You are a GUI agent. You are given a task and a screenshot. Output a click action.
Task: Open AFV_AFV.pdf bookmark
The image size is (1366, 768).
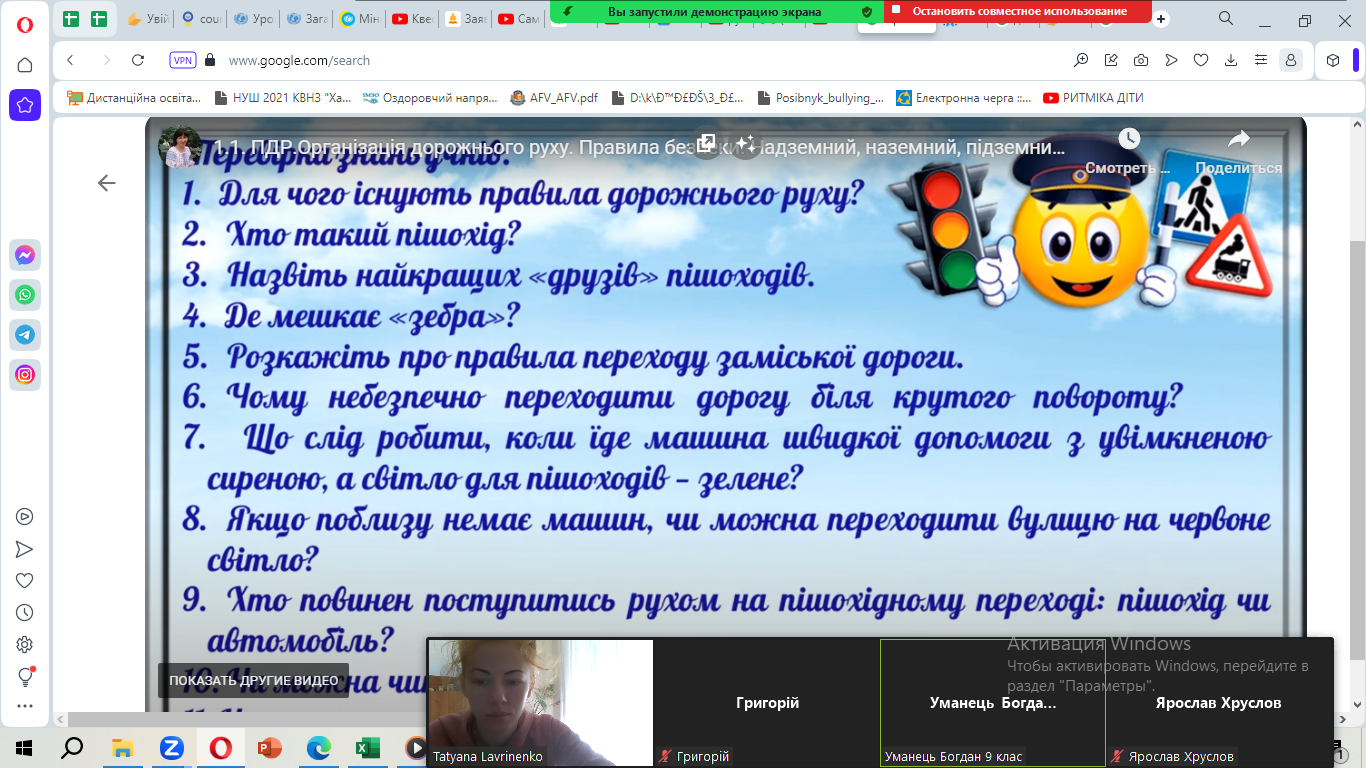[554, 98]
